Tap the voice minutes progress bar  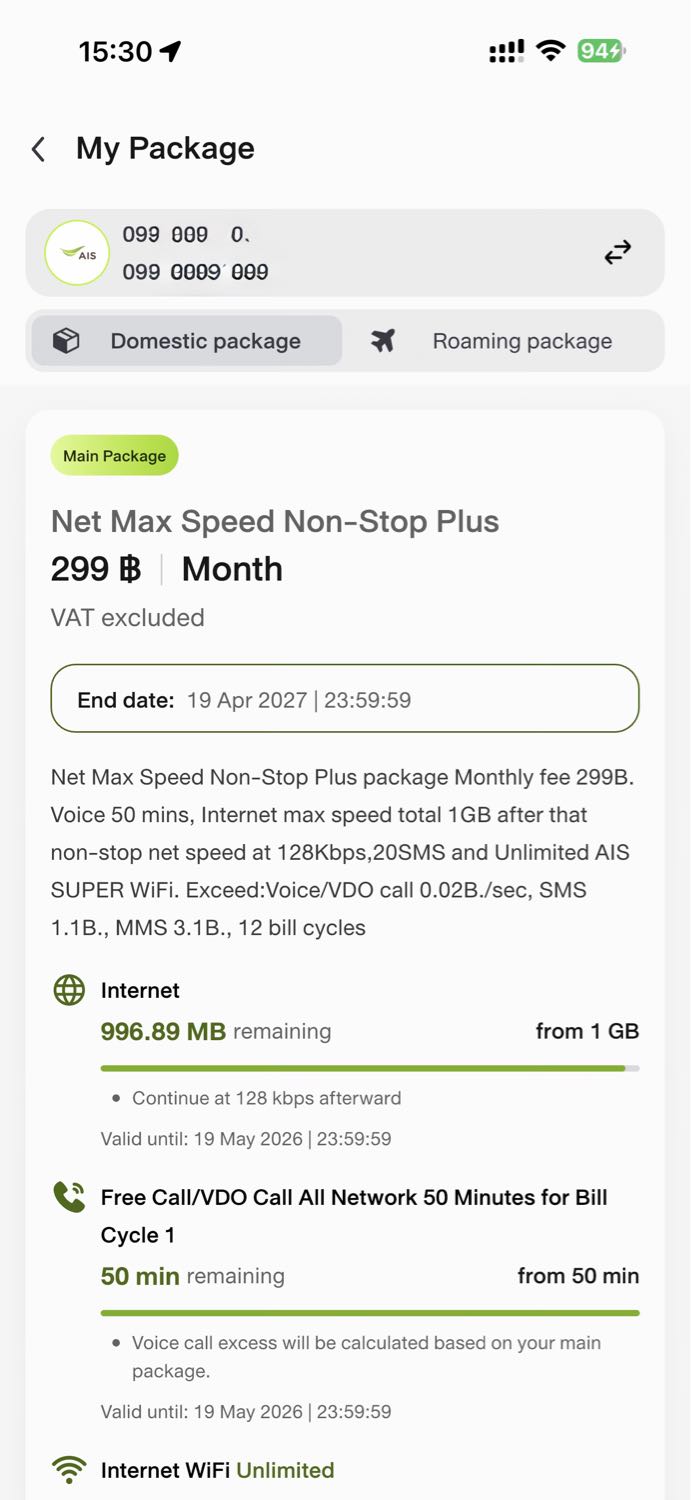coord(370,1313)
